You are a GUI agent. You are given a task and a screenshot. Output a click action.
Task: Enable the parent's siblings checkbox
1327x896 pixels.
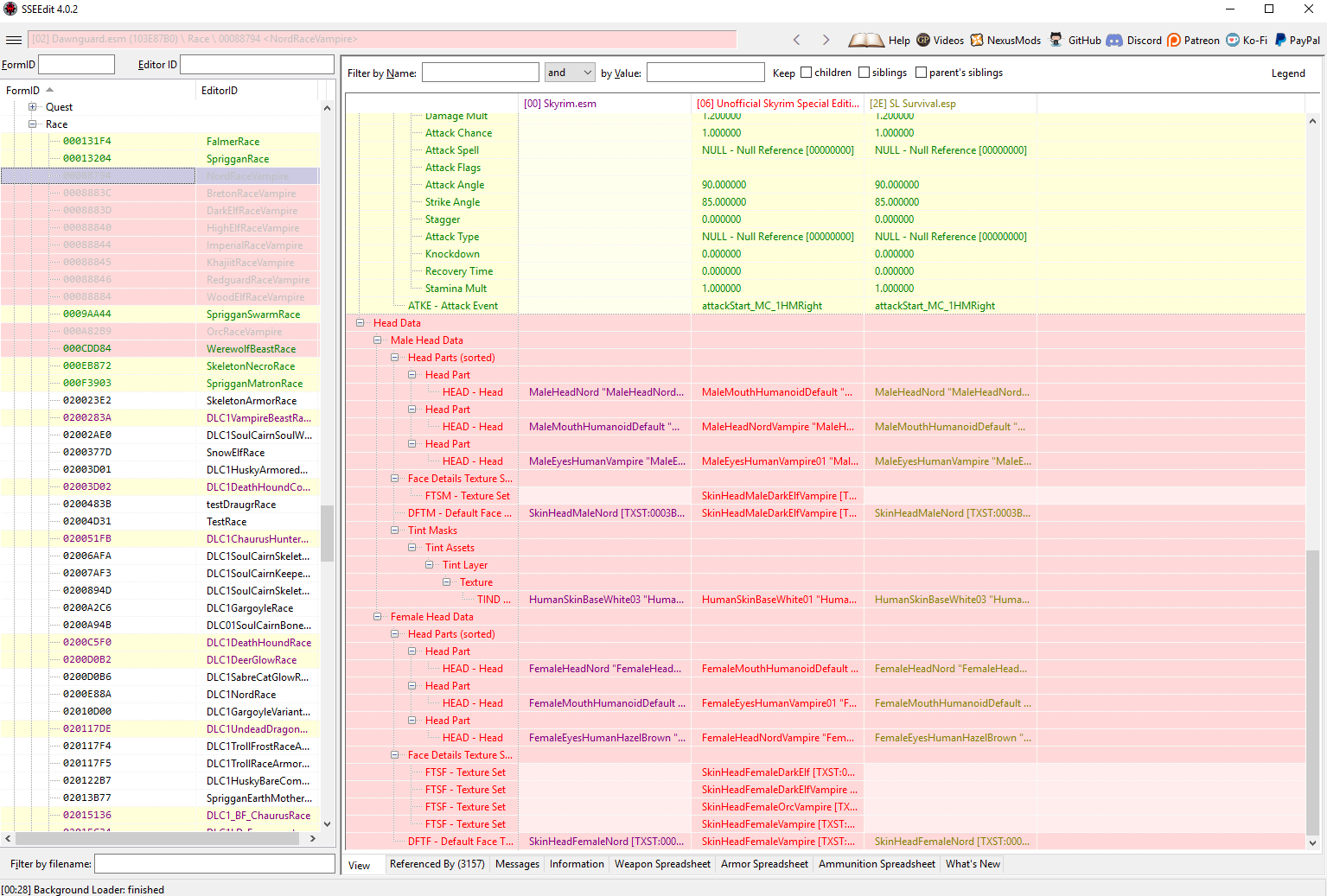921,73
